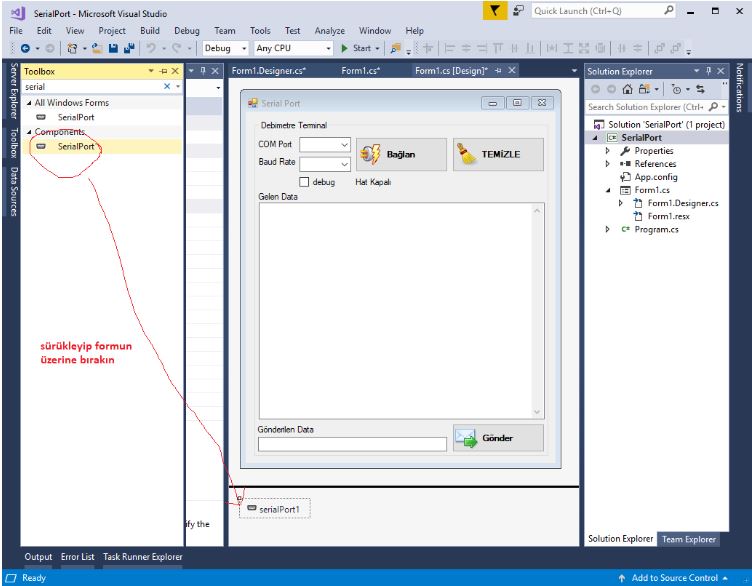752x586 pixels.
Task: Click the Sync with Active Document icon
Action: pyautogui.click(x=701, y=89)
